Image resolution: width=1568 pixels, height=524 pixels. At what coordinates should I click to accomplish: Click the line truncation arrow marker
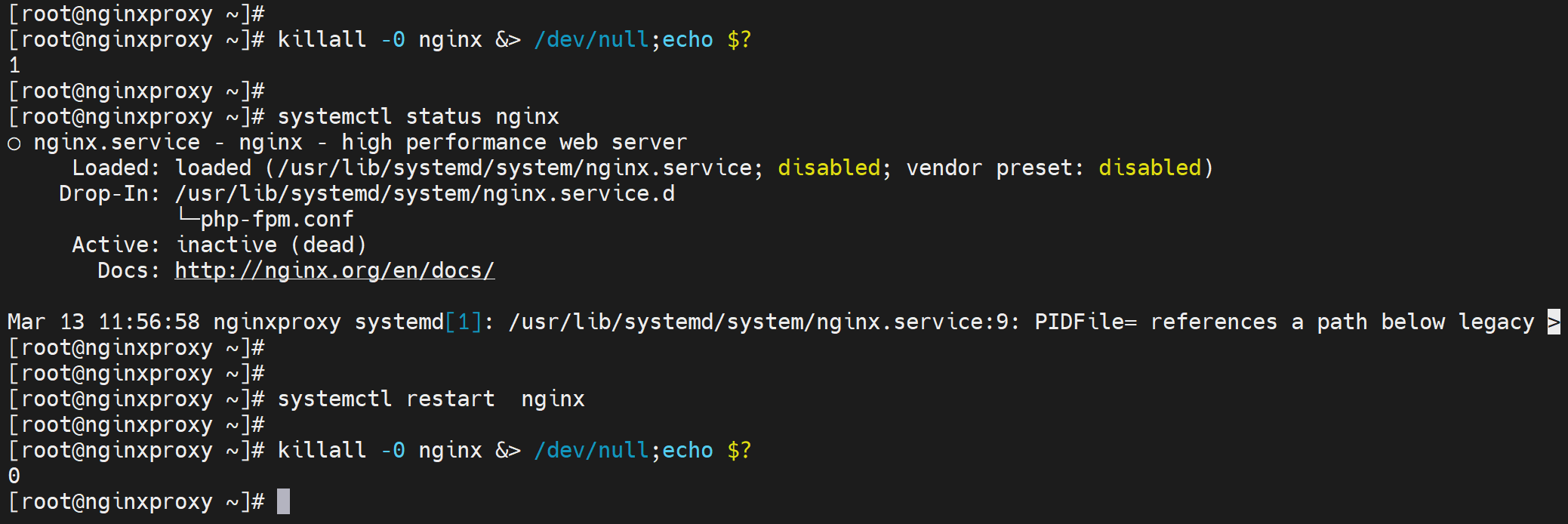1553,322
